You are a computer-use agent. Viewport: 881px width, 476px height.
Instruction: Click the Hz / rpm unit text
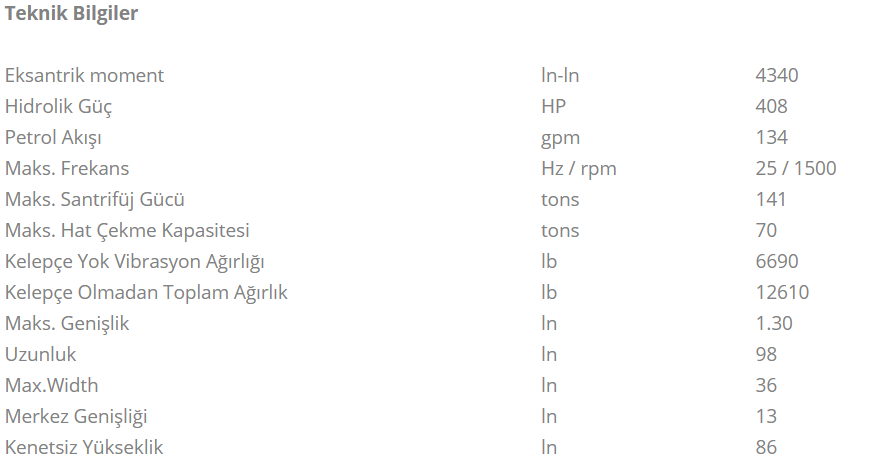coord(579,169)
